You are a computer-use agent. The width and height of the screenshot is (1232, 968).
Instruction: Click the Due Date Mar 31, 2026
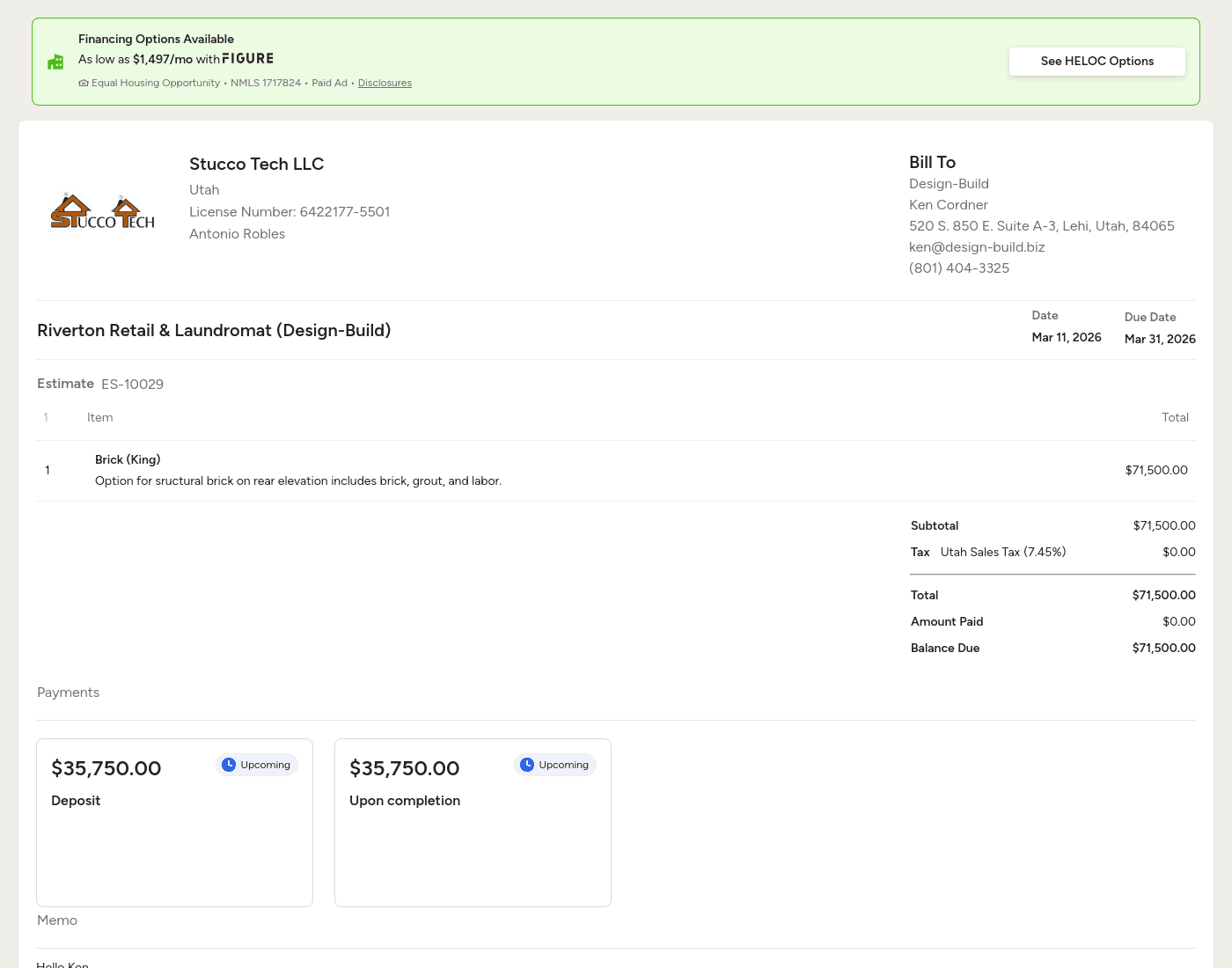[1160, 339]
